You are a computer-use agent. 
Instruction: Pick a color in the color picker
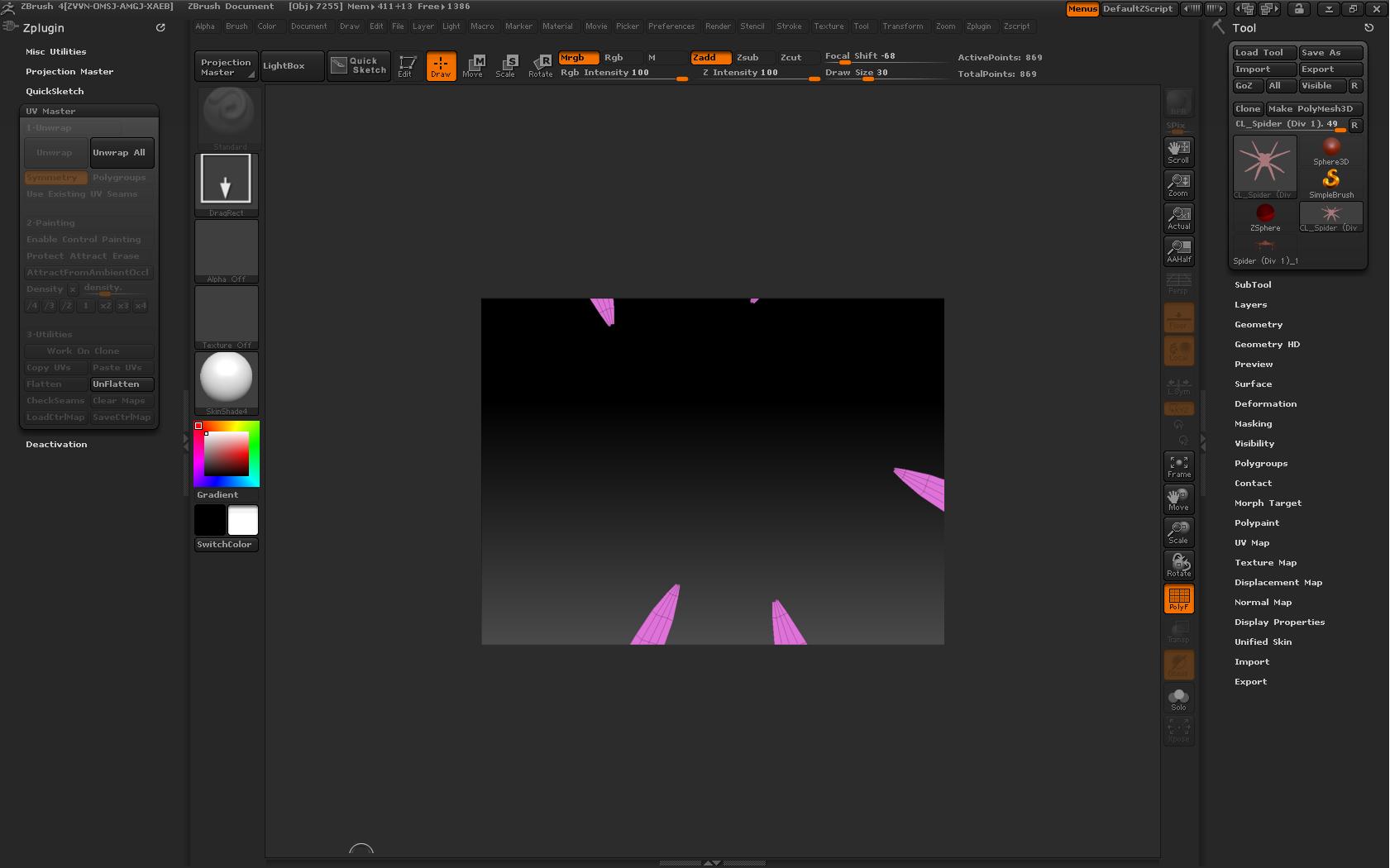coord(227,454)
